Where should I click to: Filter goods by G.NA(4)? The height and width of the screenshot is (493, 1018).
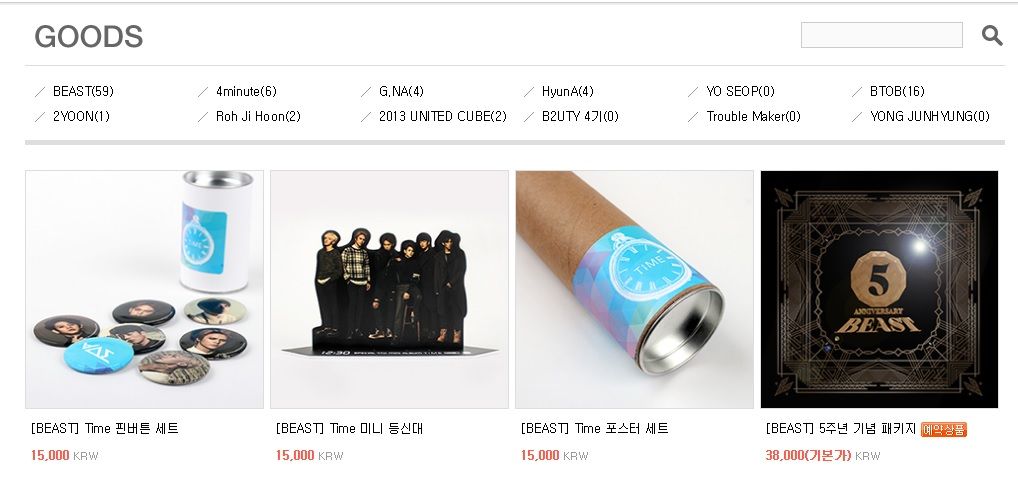[401, 91]
